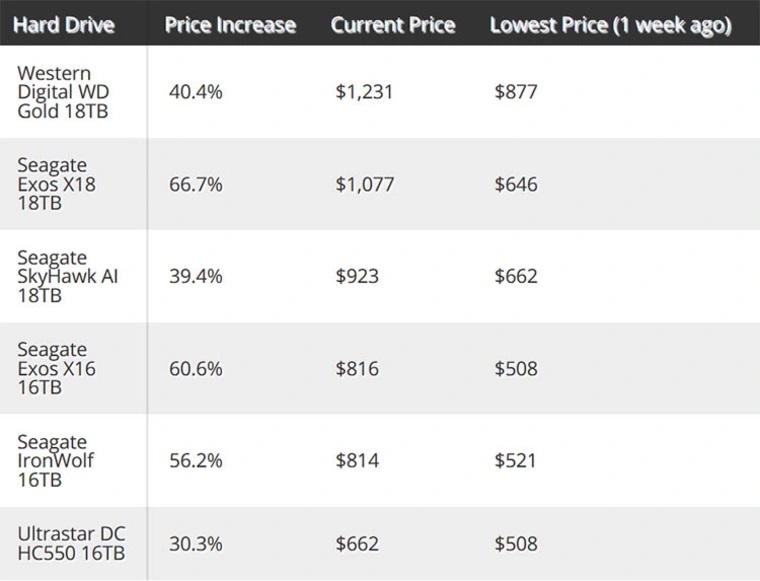
Task: Select the 60.6% price increase value
Action: pos(196,369)
